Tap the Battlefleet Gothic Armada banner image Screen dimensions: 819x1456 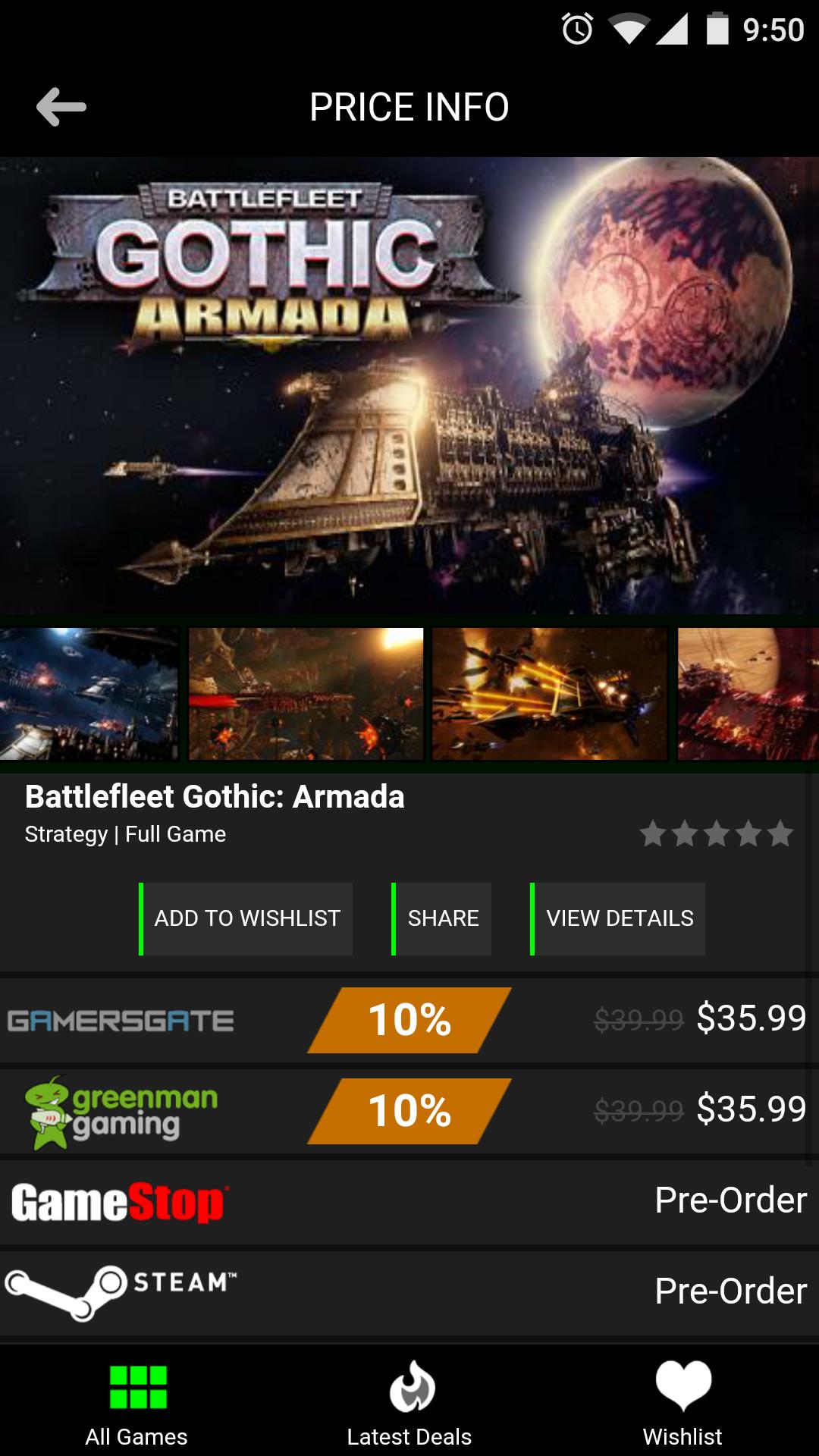point(409,385)
